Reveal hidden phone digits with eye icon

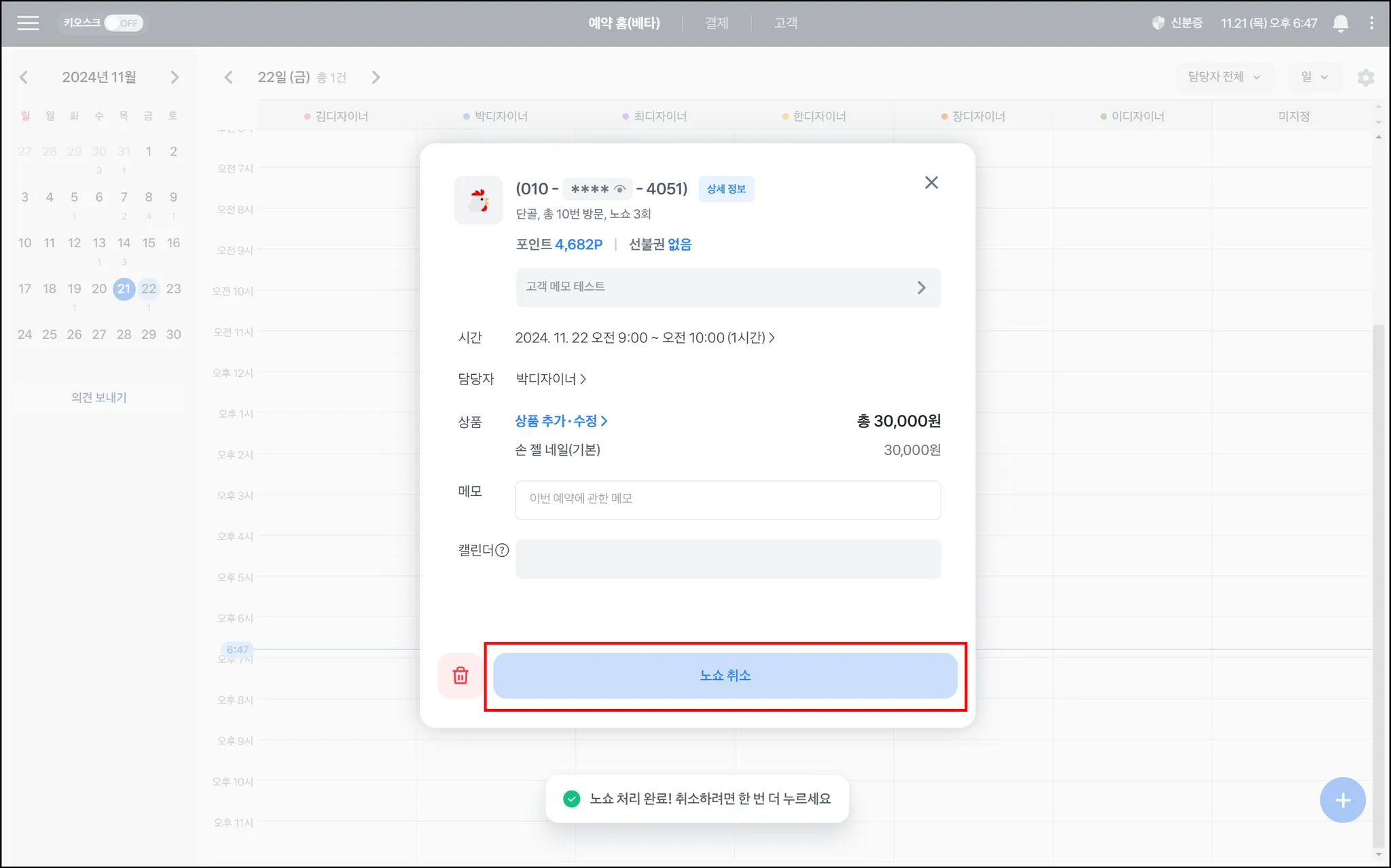point(619,189)
